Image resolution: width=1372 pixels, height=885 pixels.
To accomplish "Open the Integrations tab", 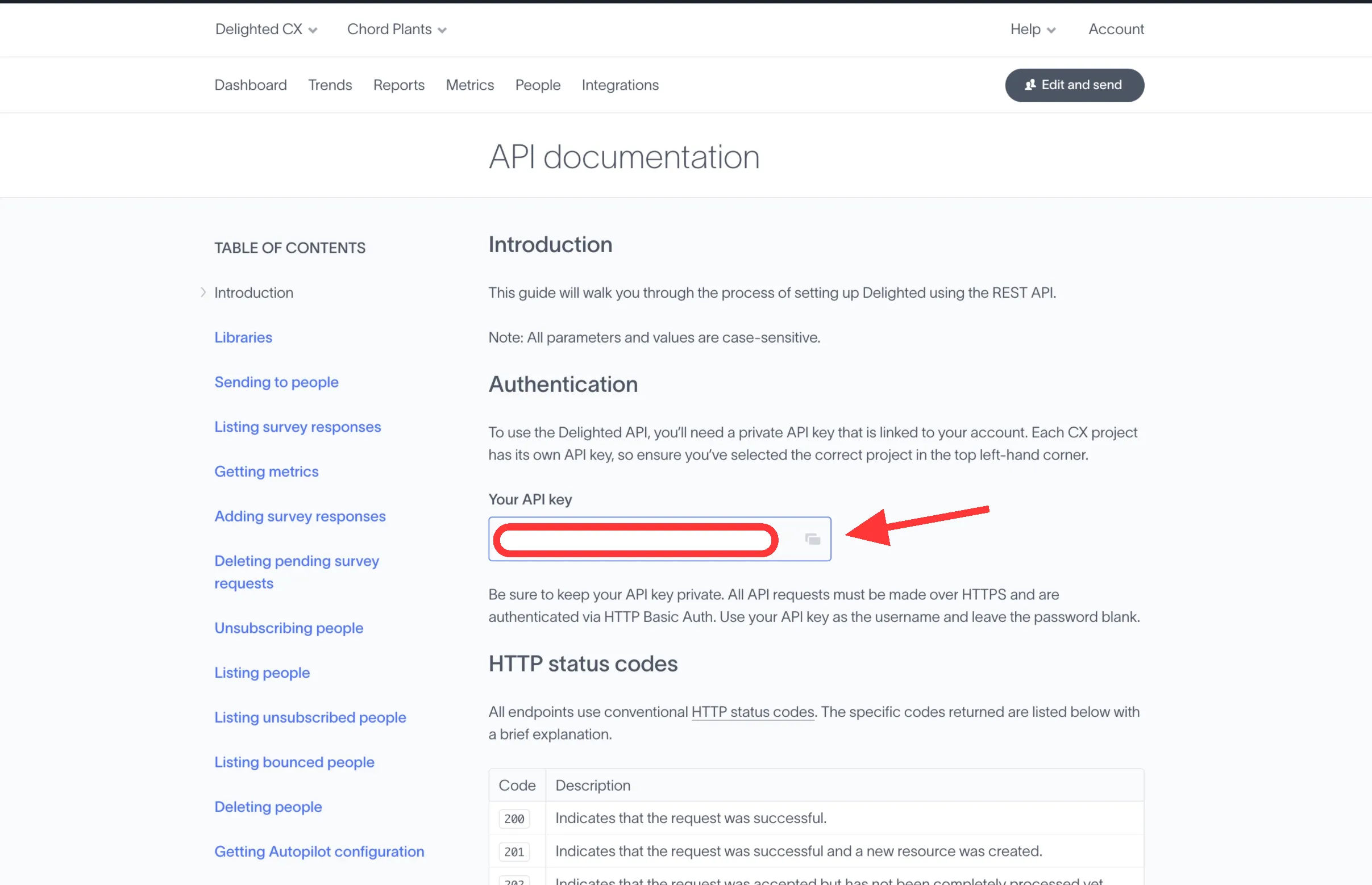I will point(620,85).
